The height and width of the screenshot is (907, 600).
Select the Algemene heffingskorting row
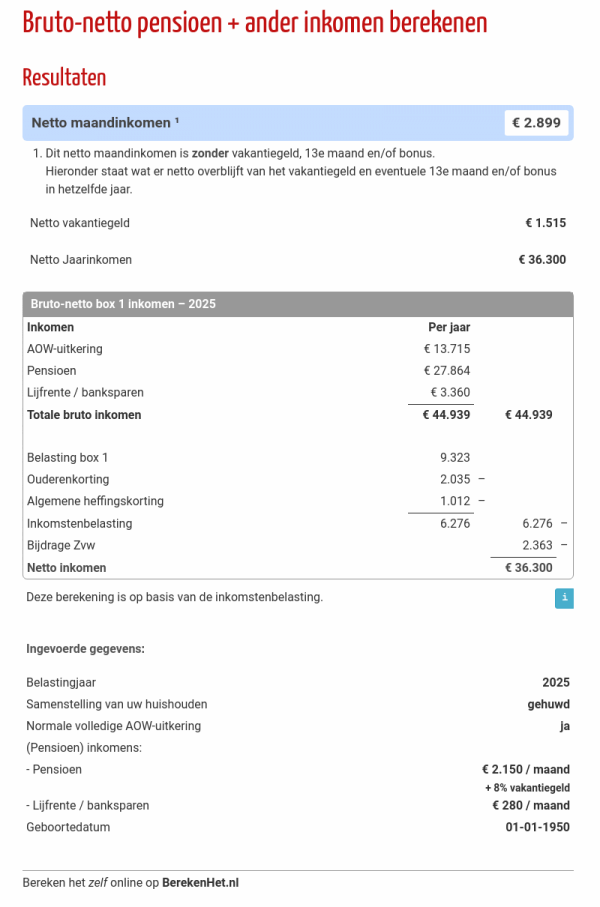coord(95,501)
